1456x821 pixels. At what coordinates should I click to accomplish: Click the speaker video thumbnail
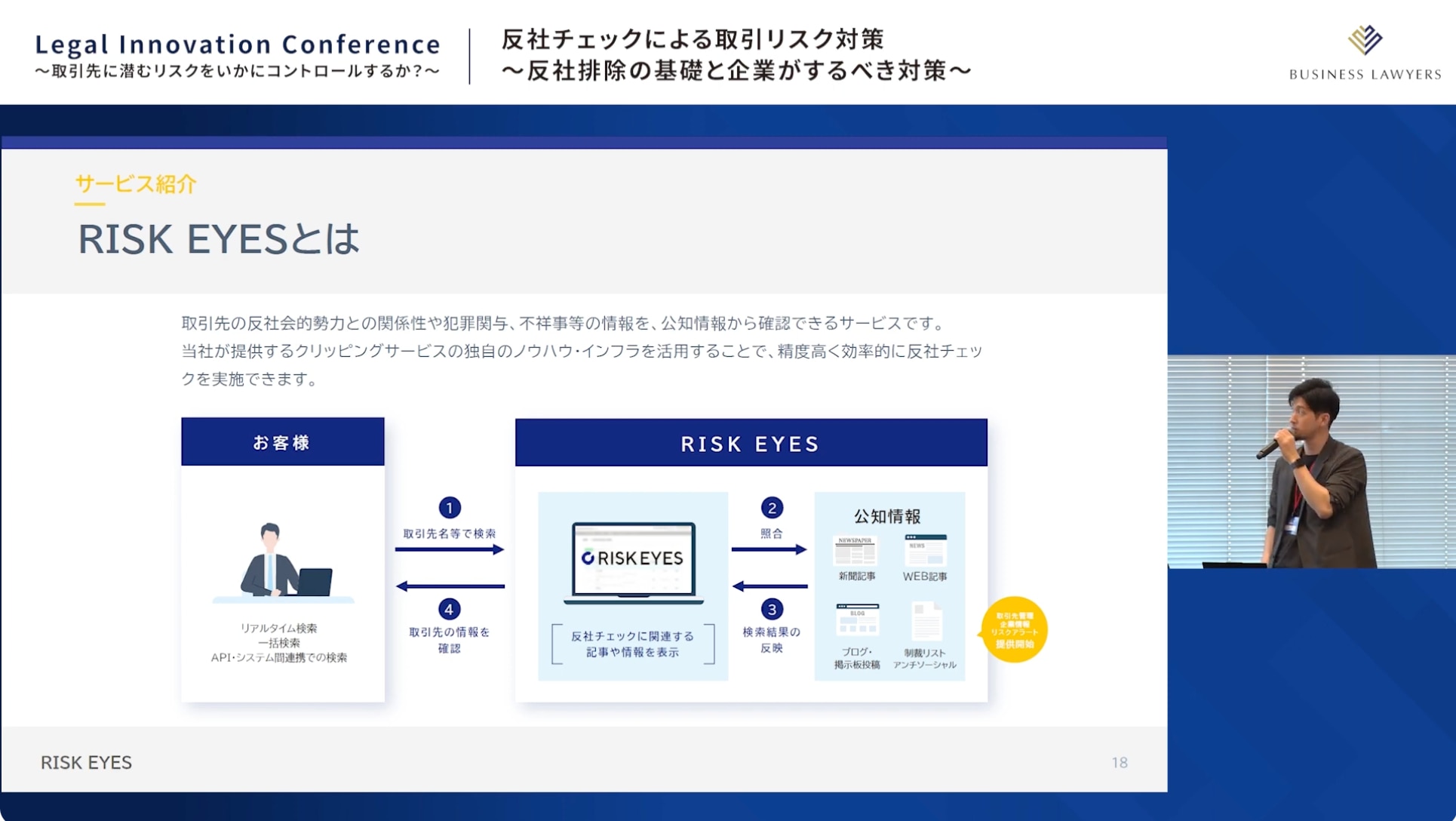tap(1311, 462)
